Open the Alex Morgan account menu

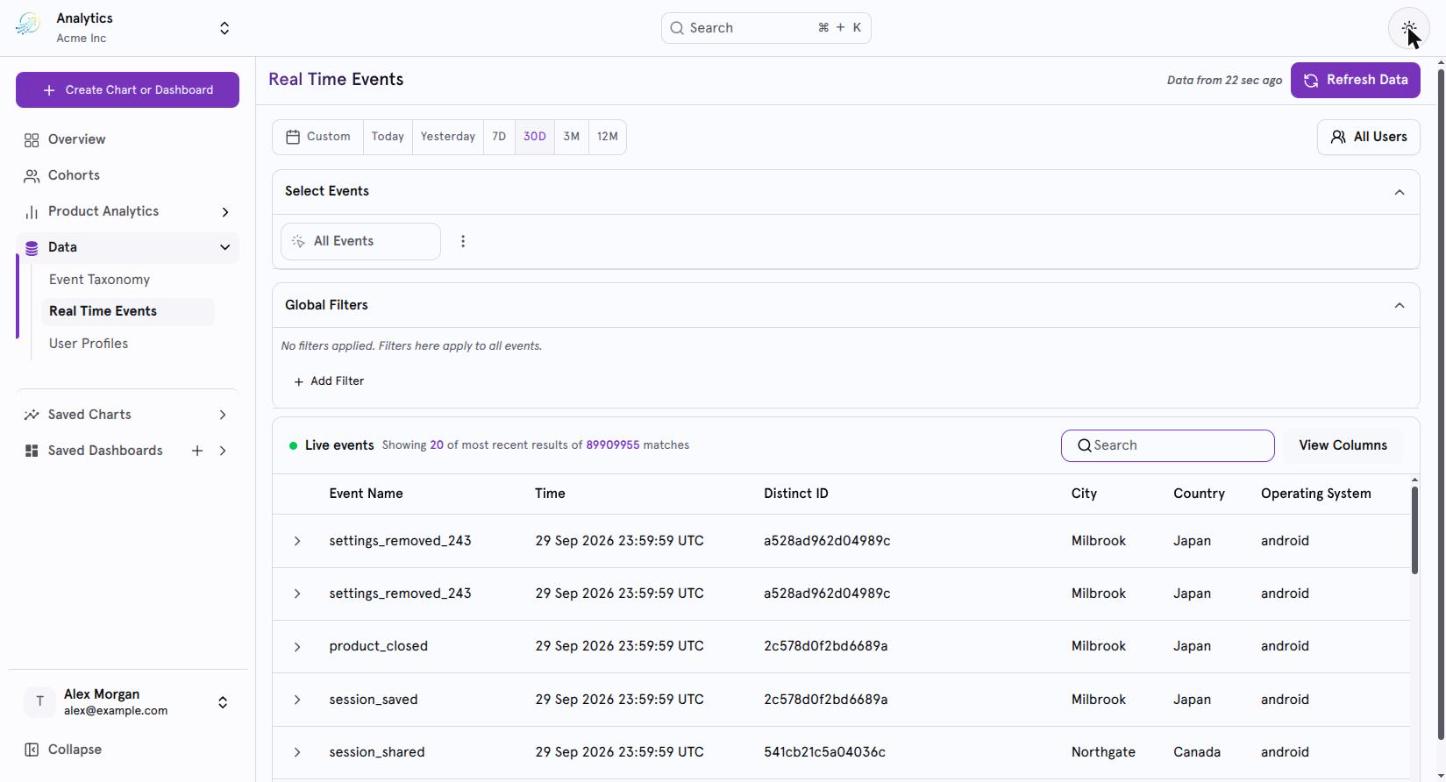coord(127,702)
